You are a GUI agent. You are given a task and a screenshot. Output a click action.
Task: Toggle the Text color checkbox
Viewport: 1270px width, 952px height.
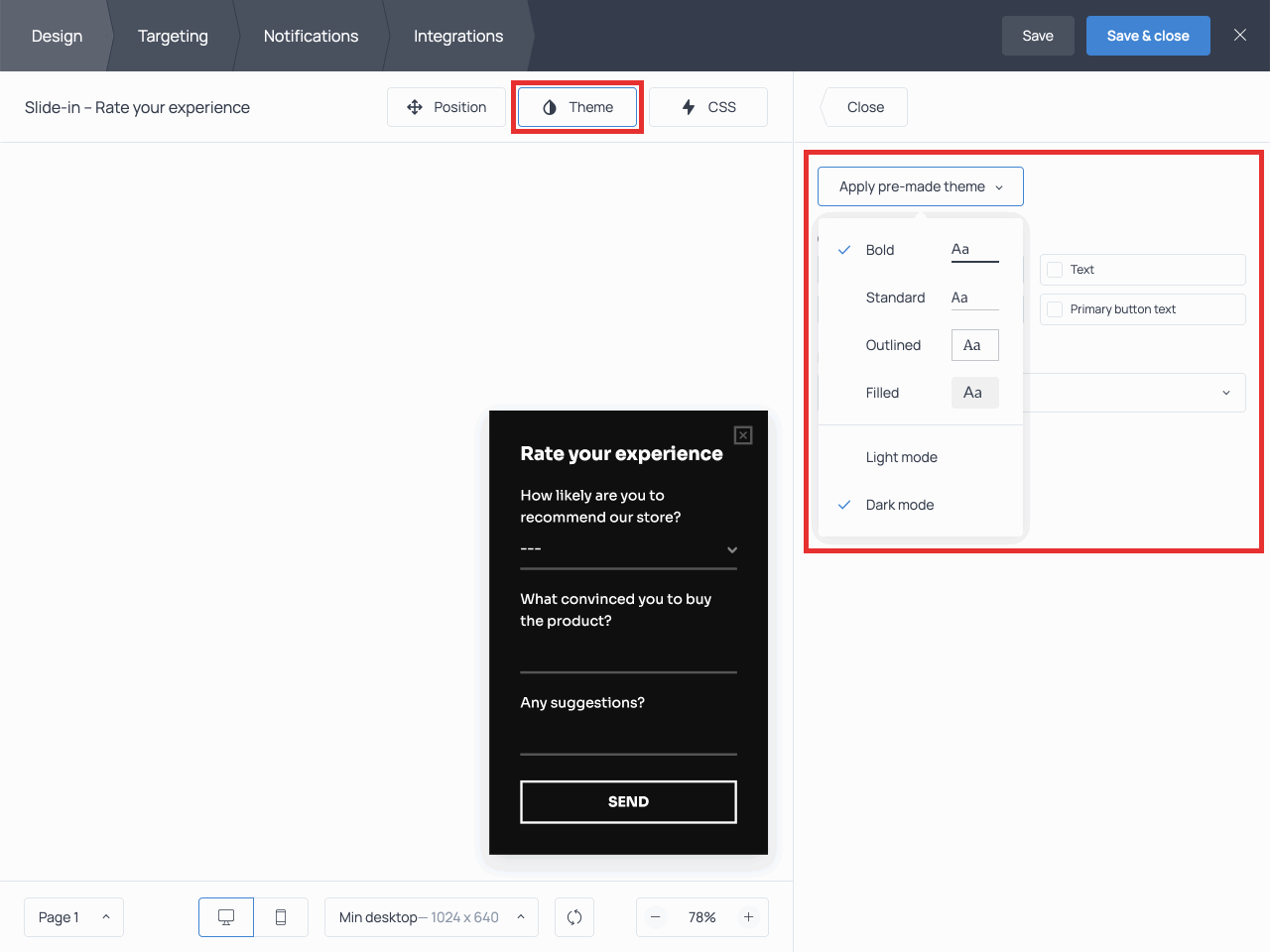point(1055,270)
